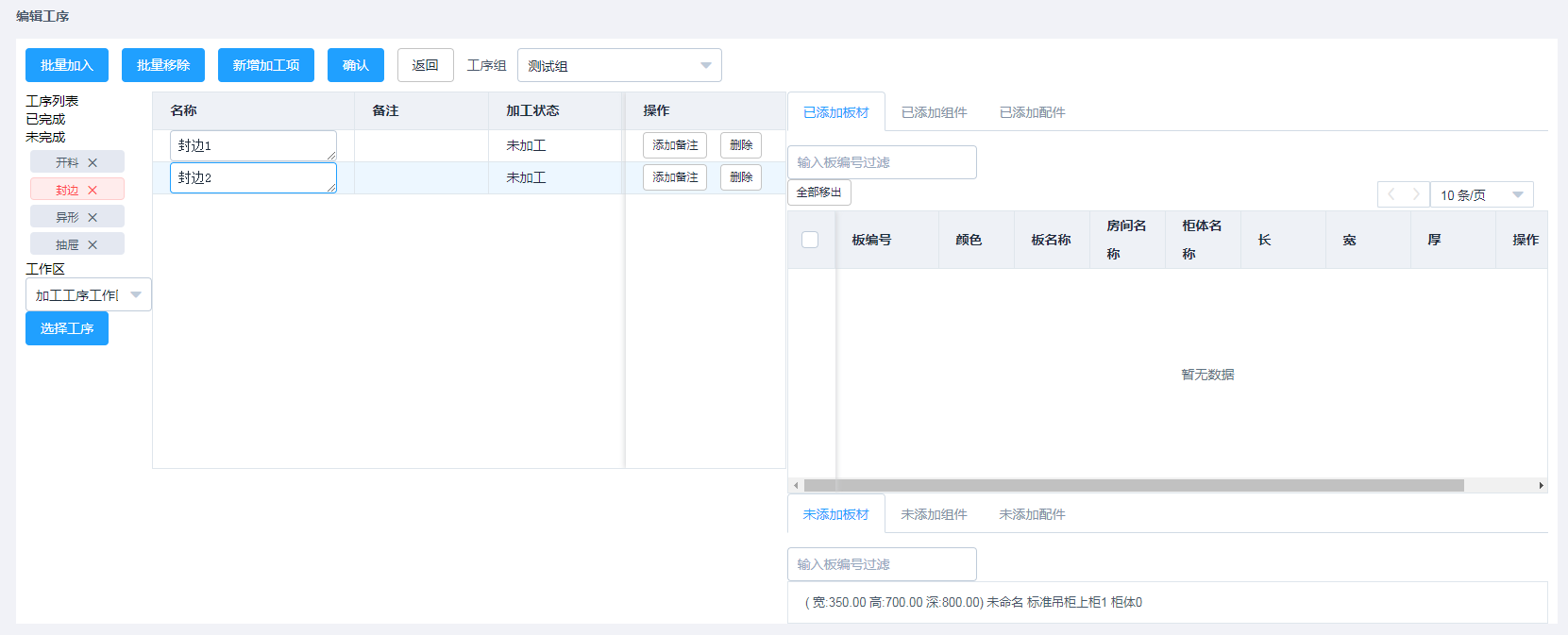Open the 工序组 测试组 dropdown

(x=619, y=66)
